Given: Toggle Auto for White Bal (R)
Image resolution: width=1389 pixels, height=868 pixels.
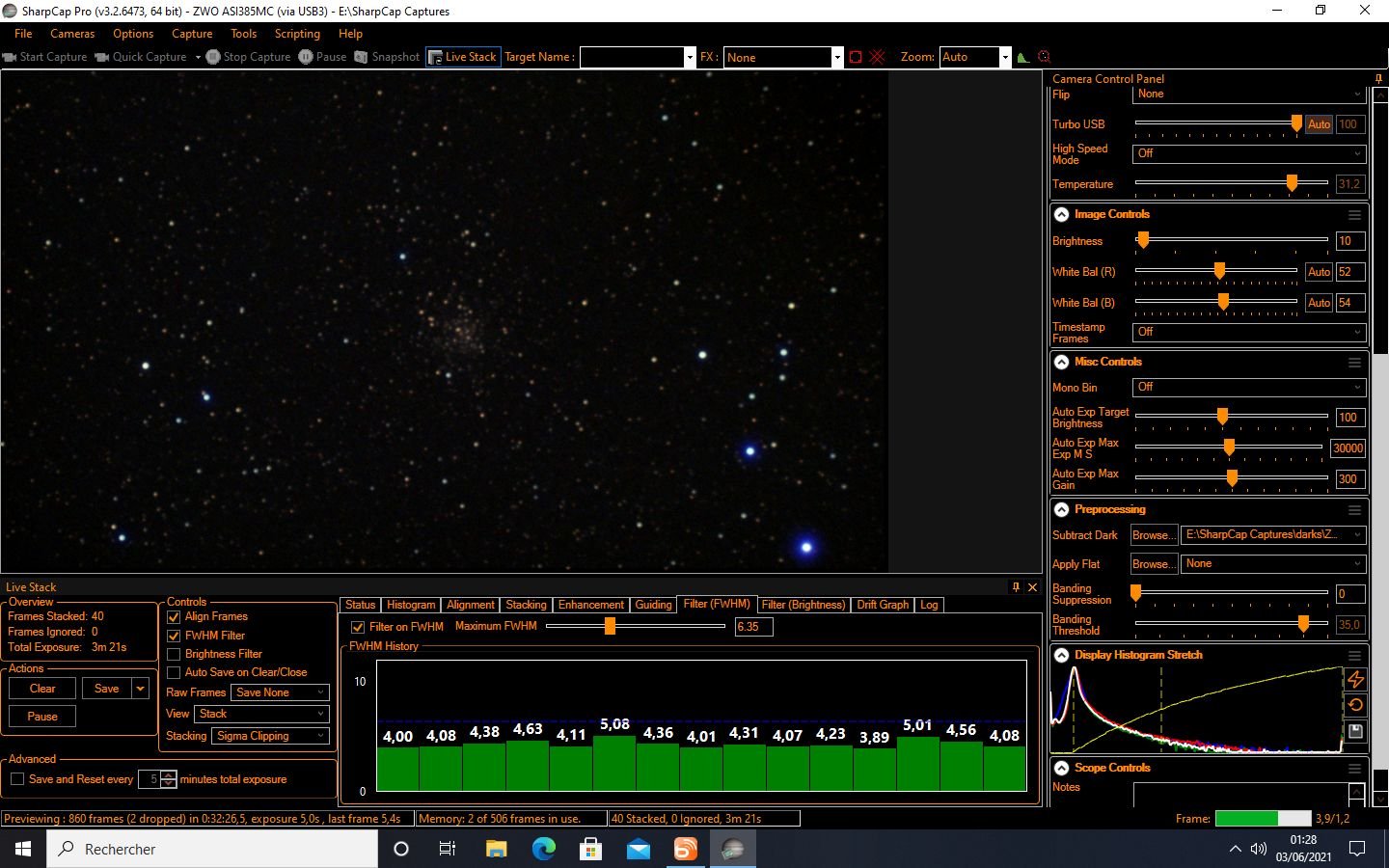Looking at the screenshot, I should [x=1319, y=272].
